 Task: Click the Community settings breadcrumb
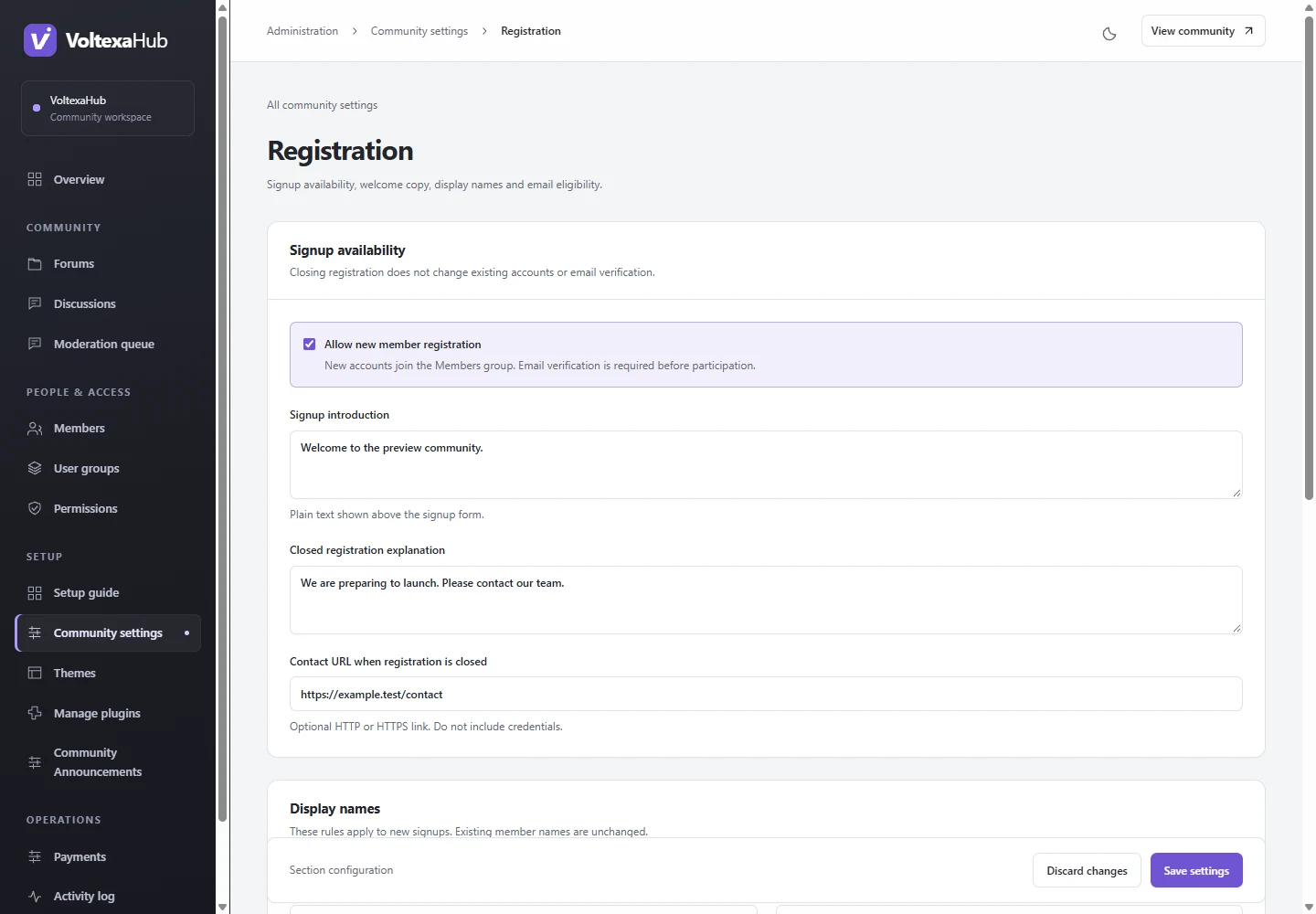(419, 31)
